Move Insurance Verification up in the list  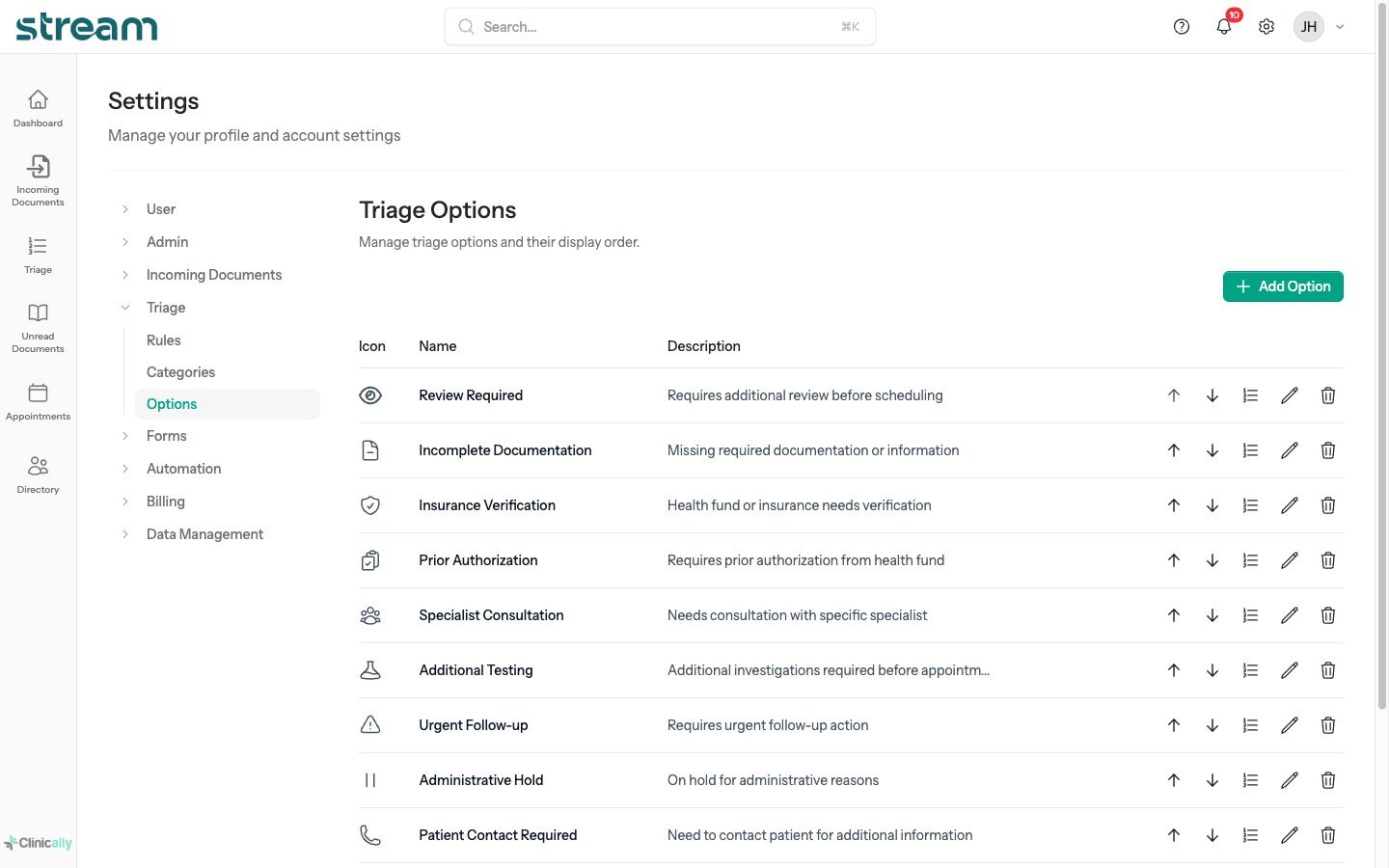[x=1174, y=504]
